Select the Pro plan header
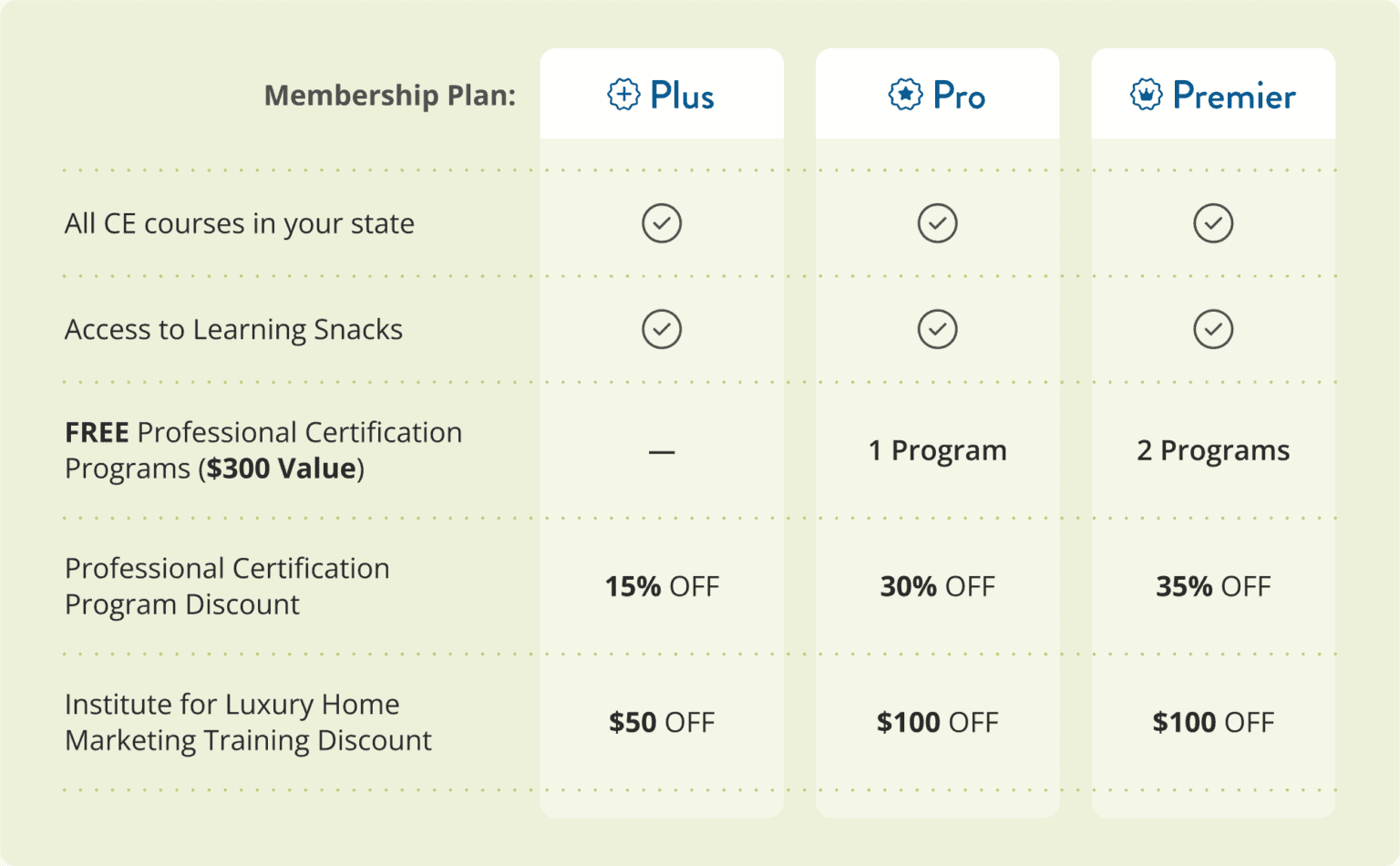Image resolution: width=1400 pixels, height=866 pixels. [x=937, y=94]
